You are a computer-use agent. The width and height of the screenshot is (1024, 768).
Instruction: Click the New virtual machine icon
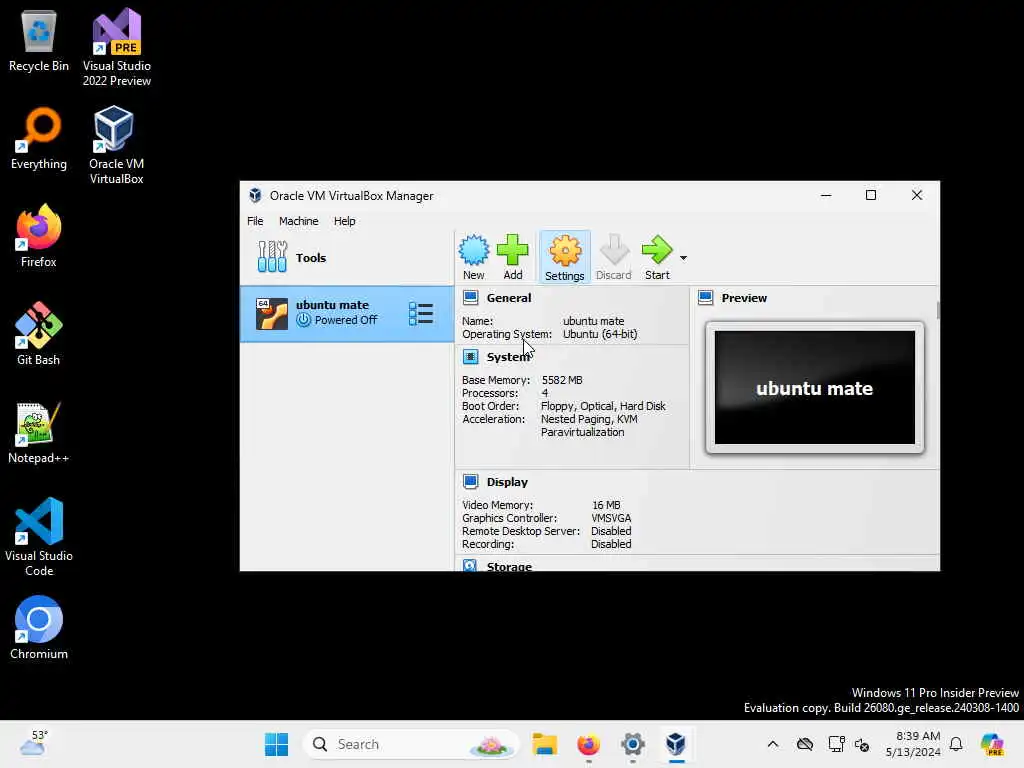click(x=473, y=257)
